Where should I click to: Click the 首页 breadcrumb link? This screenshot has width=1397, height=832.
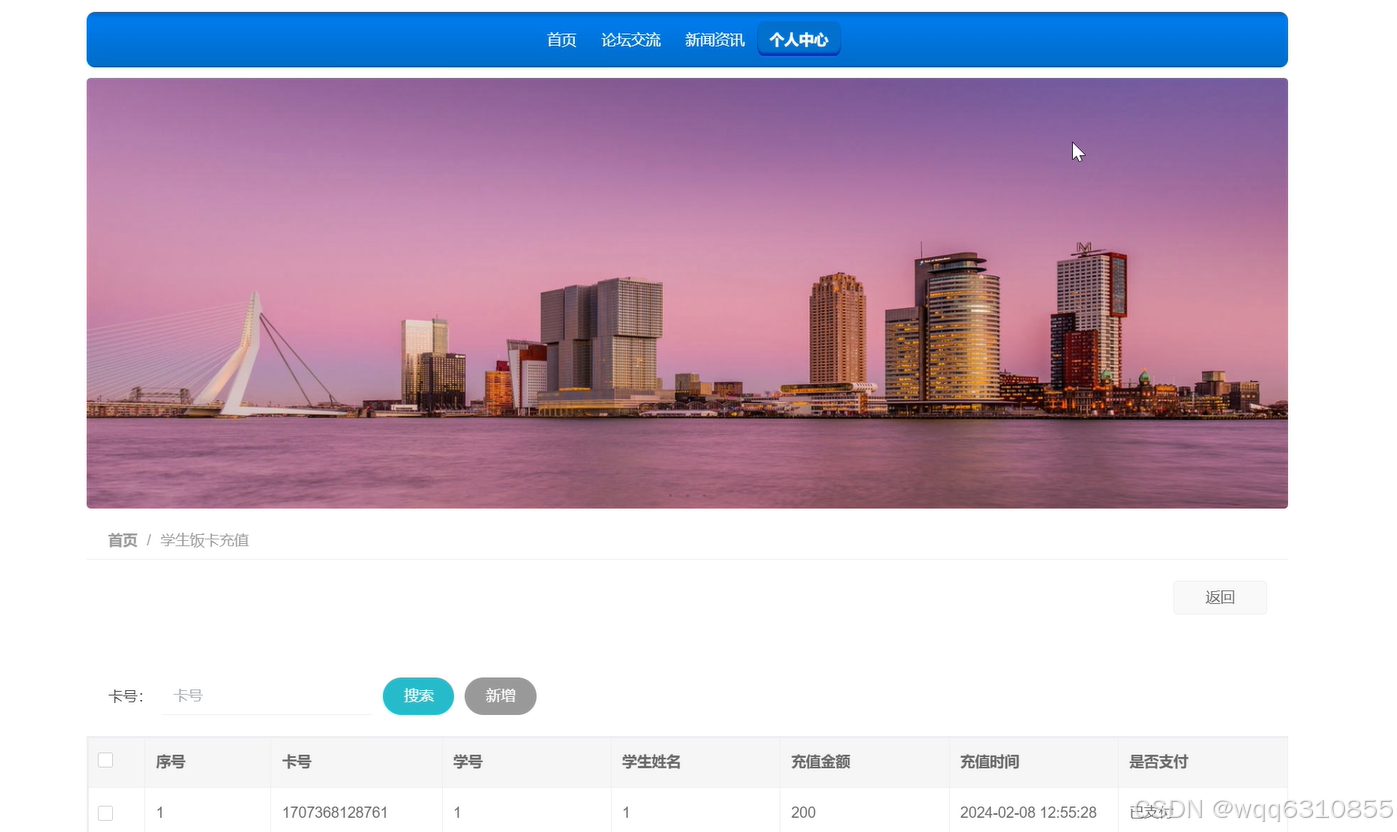point(122,539)
